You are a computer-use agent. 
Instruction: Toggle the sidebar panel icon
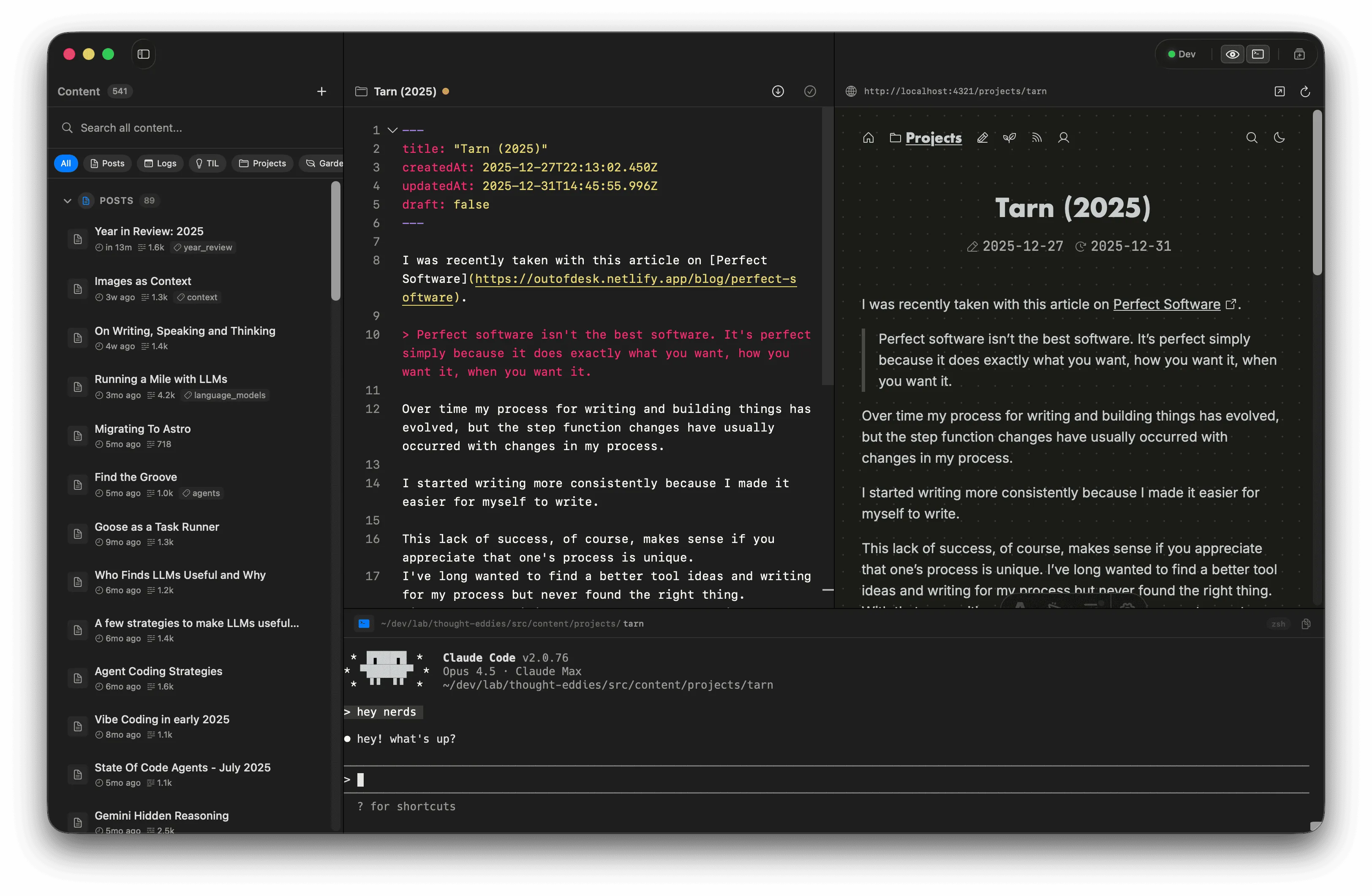tap(144, 54)
